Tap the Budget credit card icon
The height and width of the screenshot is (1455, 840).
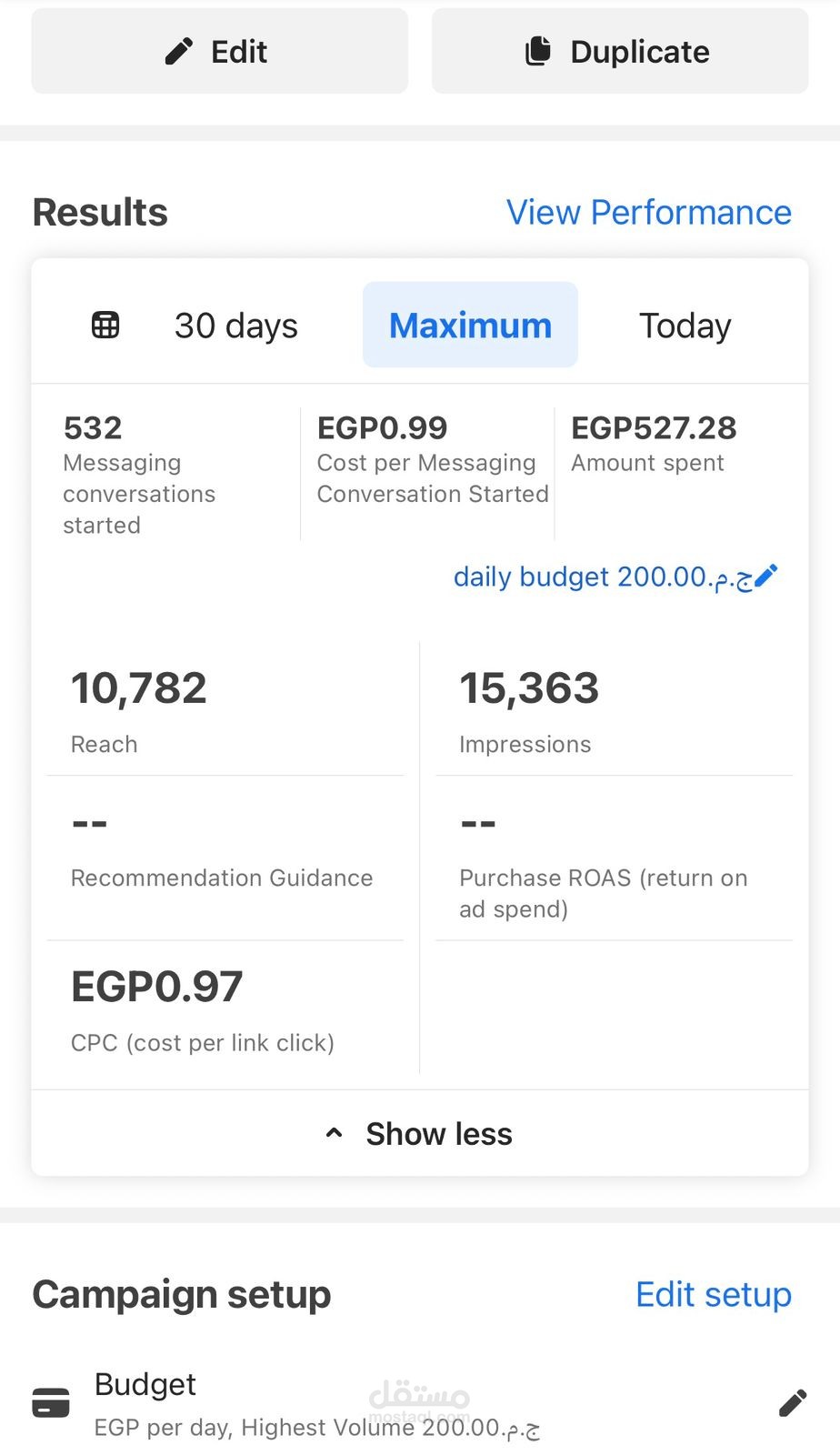(51, 1402)
